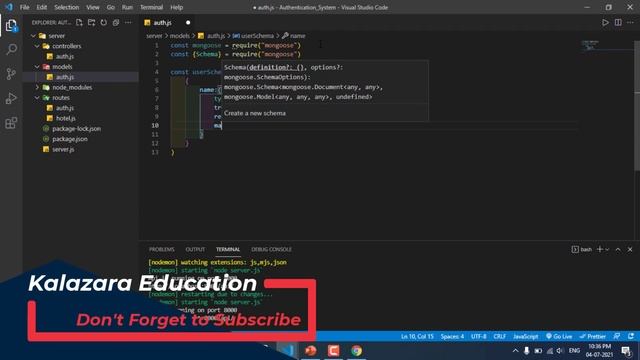Show hidden system tray icons chevron
640x360 pixels.
coord(515,351)
